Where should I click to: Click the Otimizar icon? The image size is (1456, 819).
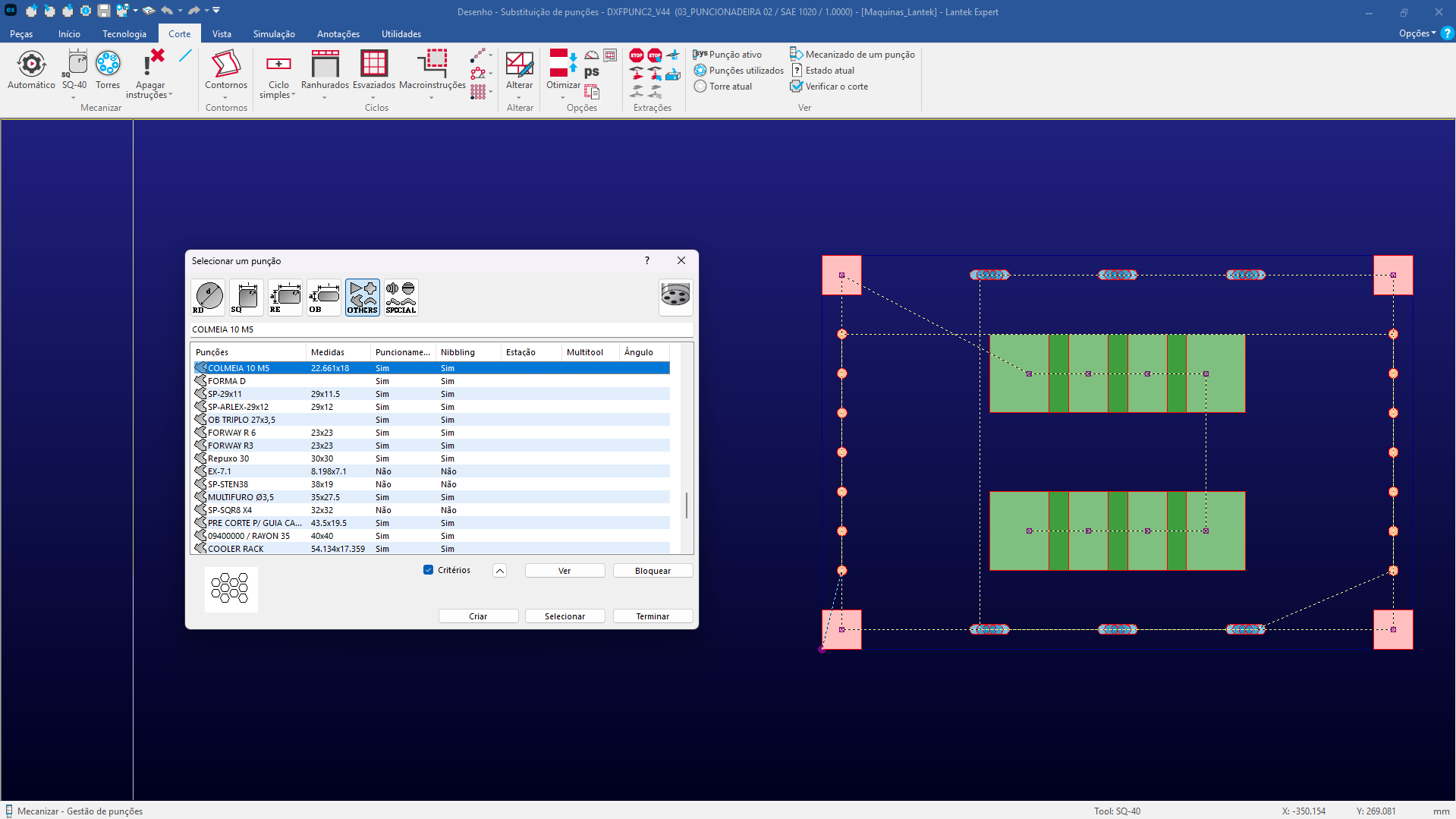tap(563, 64)
